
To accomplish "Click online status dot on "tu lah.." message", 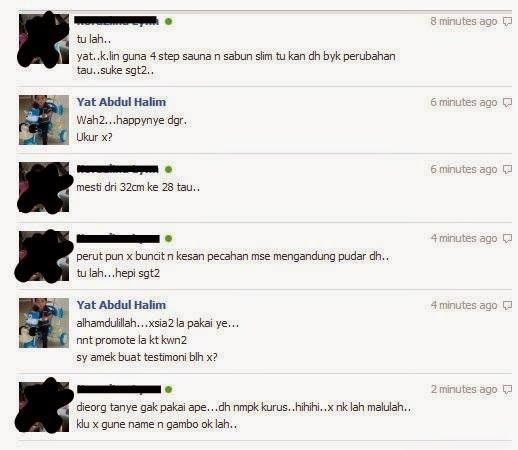I will [169, 22].
